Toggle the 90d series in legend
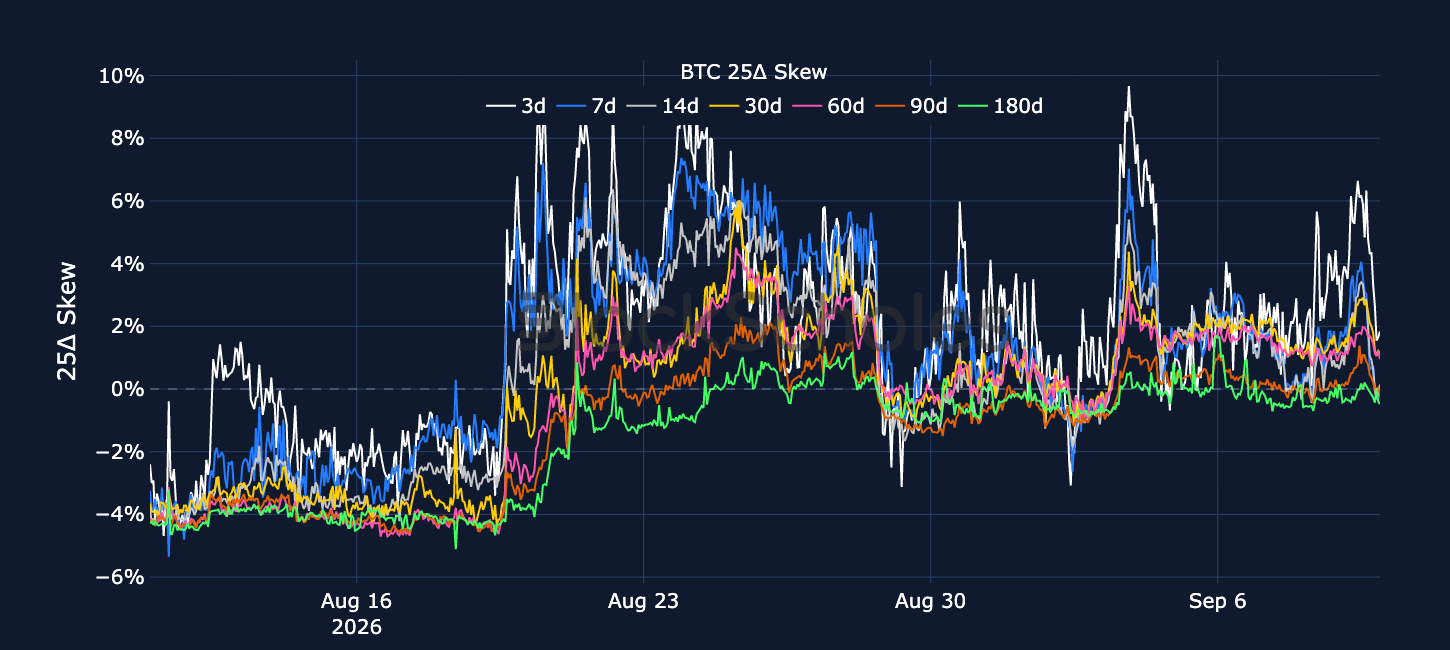 pos(911,106)
